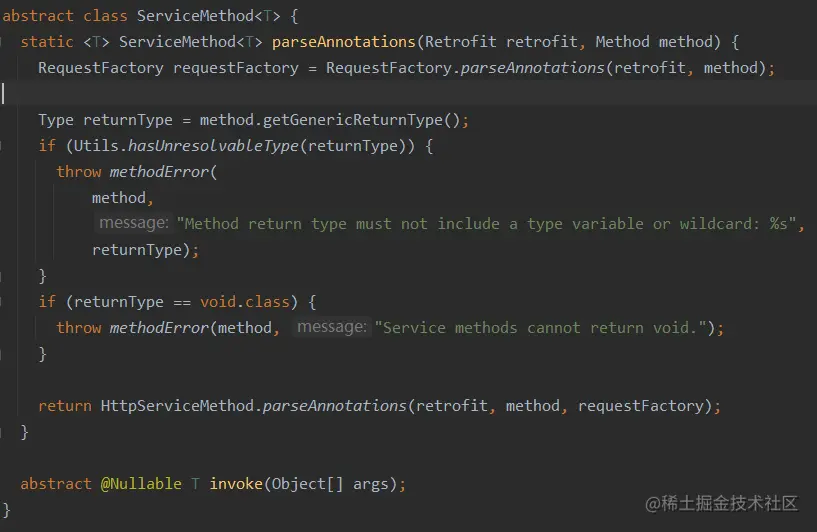Click parseAnnotations called on HttpServiceMethod

pos(335,406)
